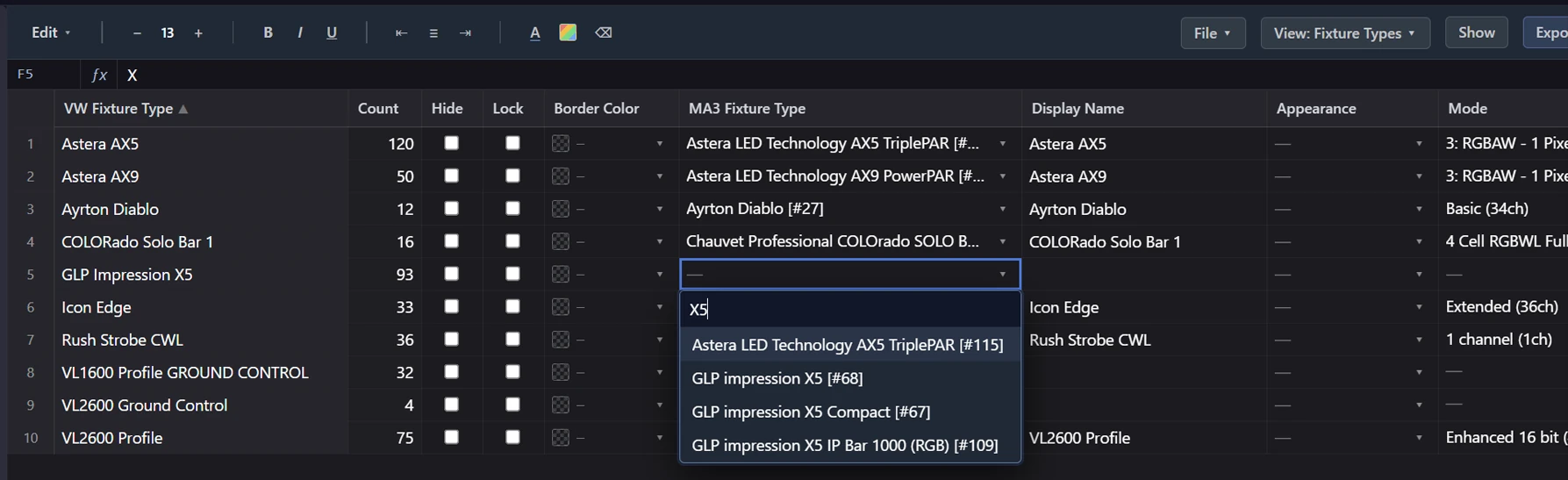Click the Mode column header
Image resolution: width=1568 pixels, height=480 pixels.
(x=1502, y=109)
